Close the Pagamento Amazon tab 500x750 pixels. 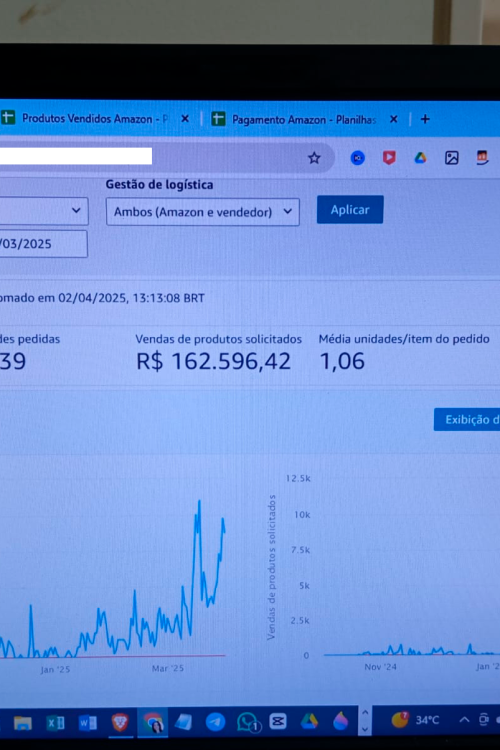[393, 119]
